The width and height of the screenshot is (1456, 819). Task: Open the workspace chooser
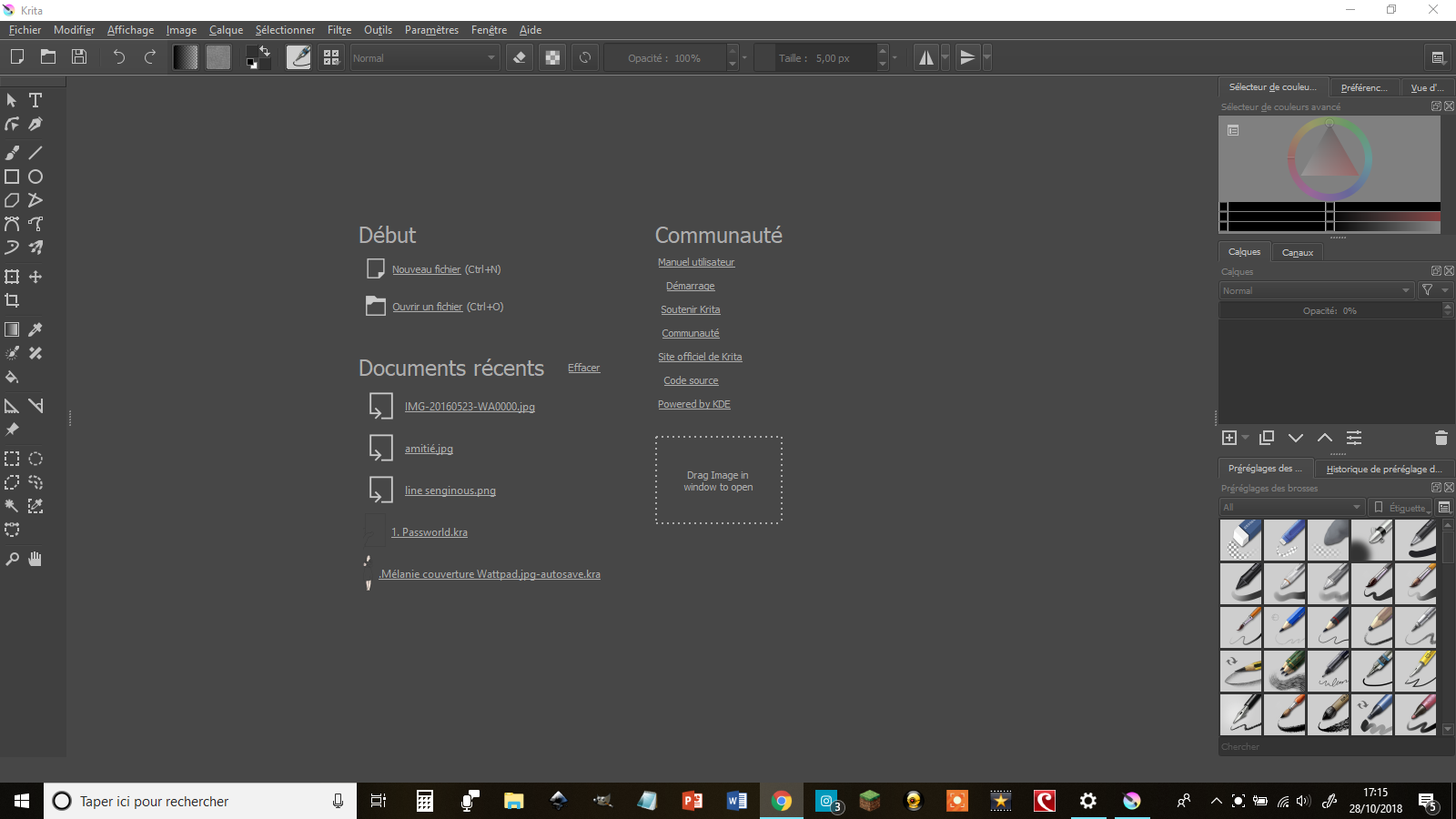pos(1438,57)
